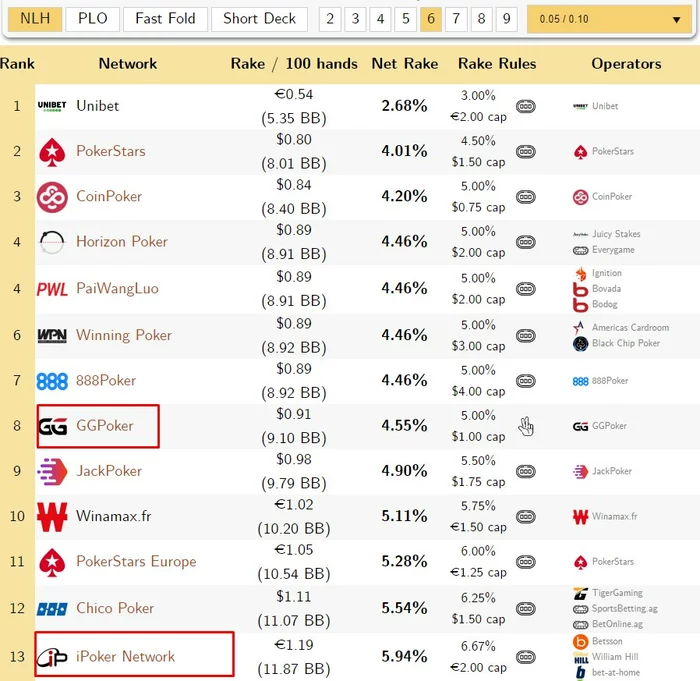
Task: Open the GGPoker network link
Action: point(104,426)
